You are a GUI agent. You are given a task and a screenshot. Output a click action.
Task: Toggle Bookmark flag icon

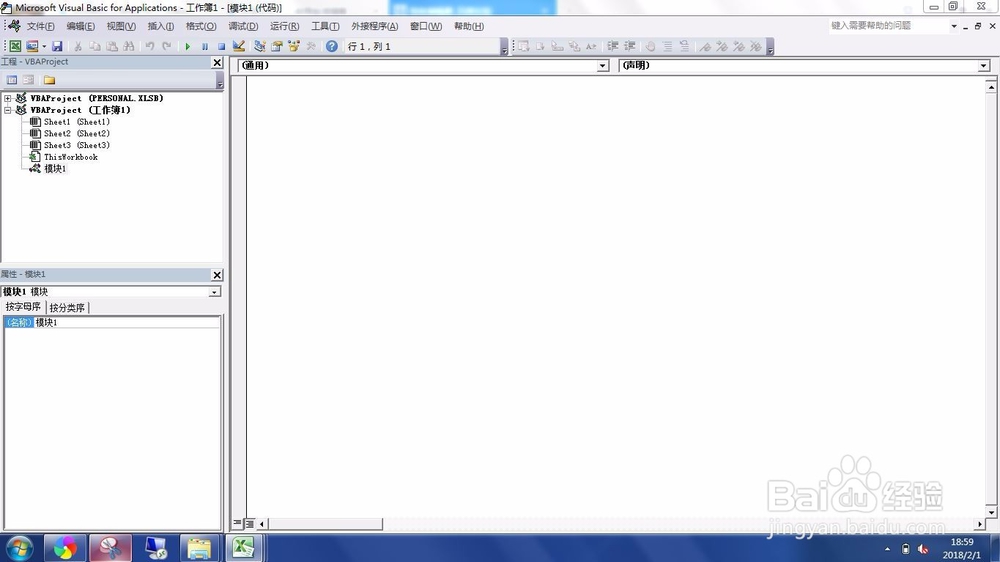[705, 46]
